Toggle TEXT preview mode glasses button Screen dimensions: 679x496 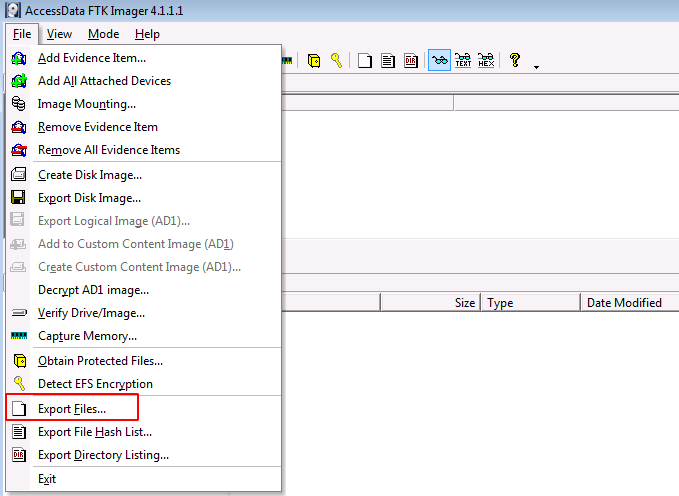click(x=463, y=60)
